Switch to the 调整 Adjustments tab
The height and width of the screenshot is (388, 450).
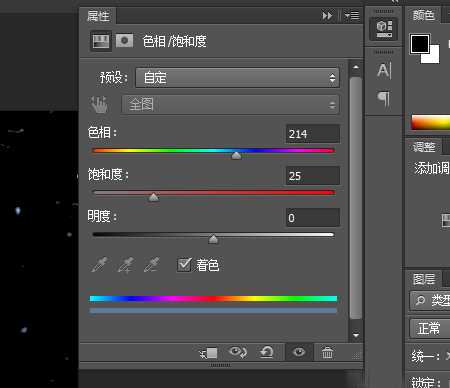coord(424,147)
